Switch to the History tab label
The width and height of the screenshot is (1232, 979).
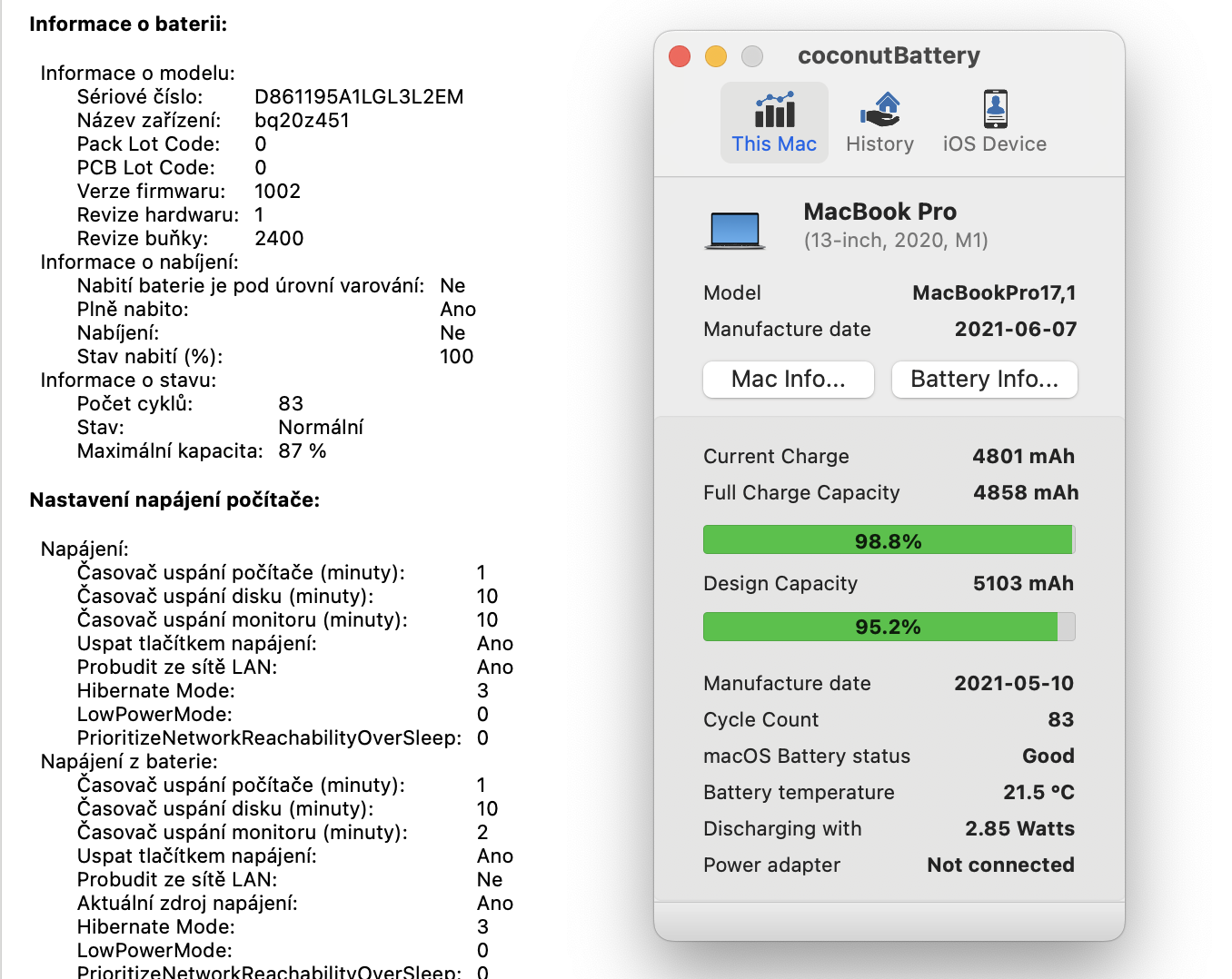879,144
